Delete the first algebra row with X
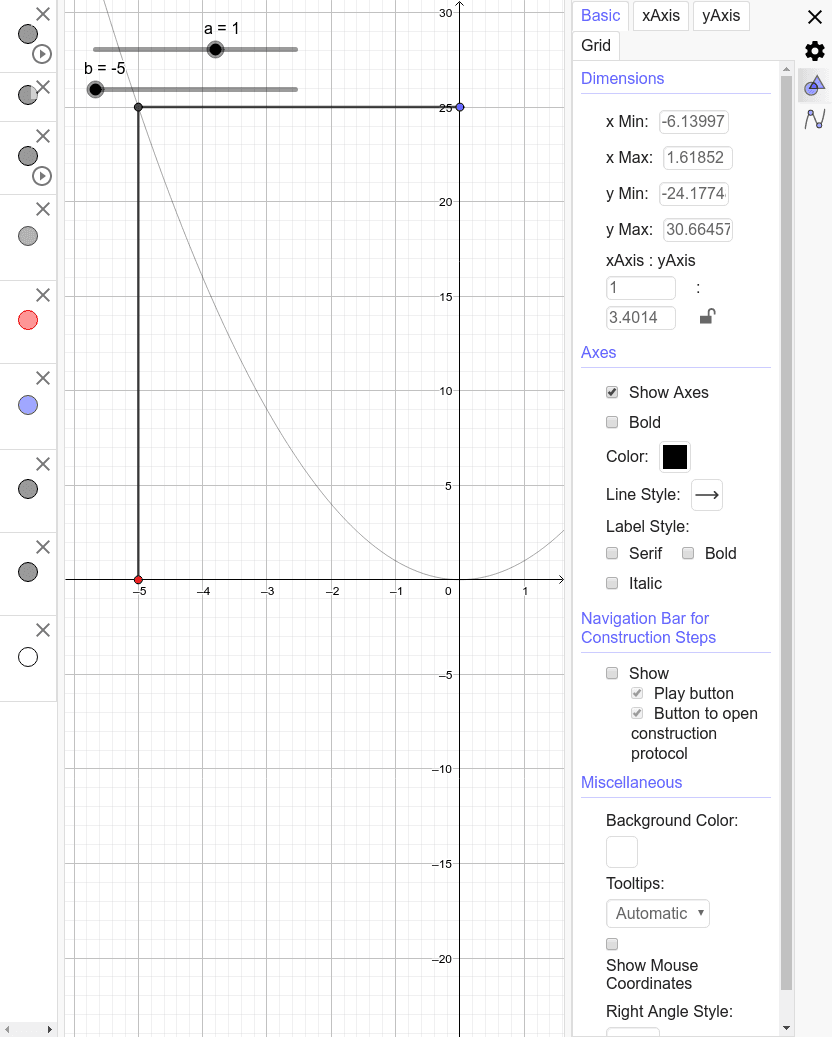The image size is (834, 1039). tap(43, 14)
